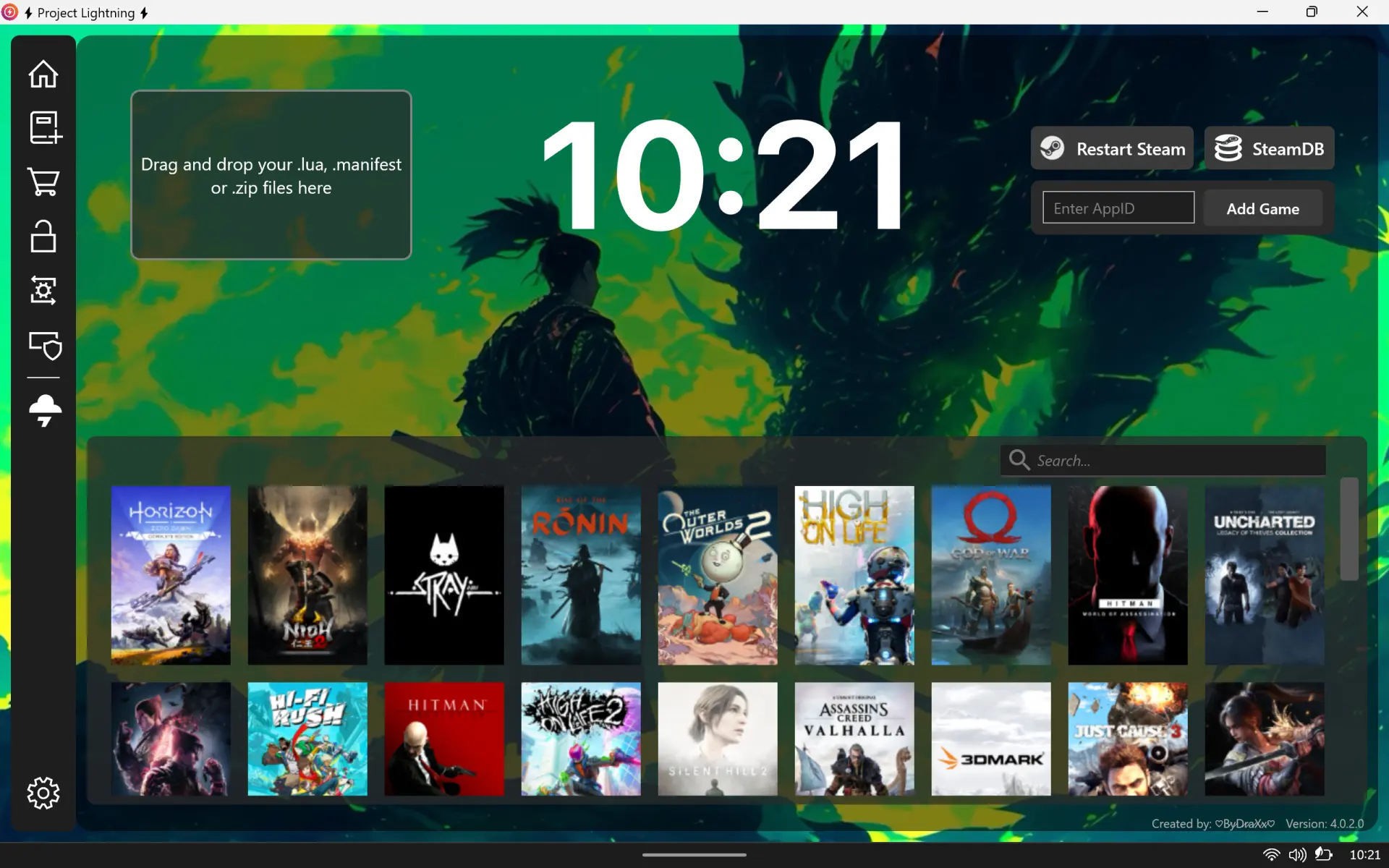
Task: Open the Stray game cover
Action: click(x=444, y=575)
